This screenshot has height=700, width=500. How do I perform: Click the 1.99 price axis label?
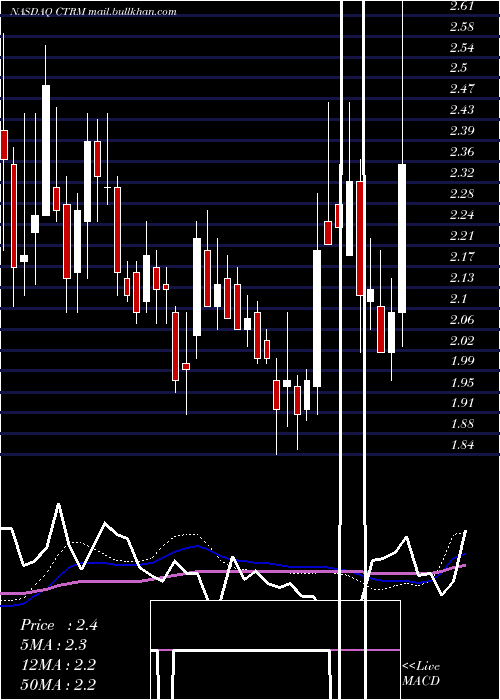point(461,361)
